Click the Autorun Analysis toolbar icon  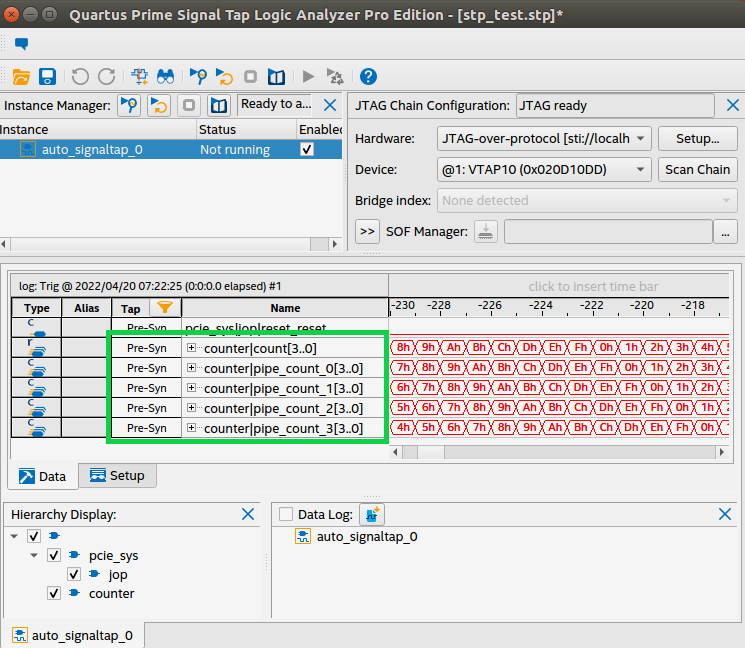(225, 77)
